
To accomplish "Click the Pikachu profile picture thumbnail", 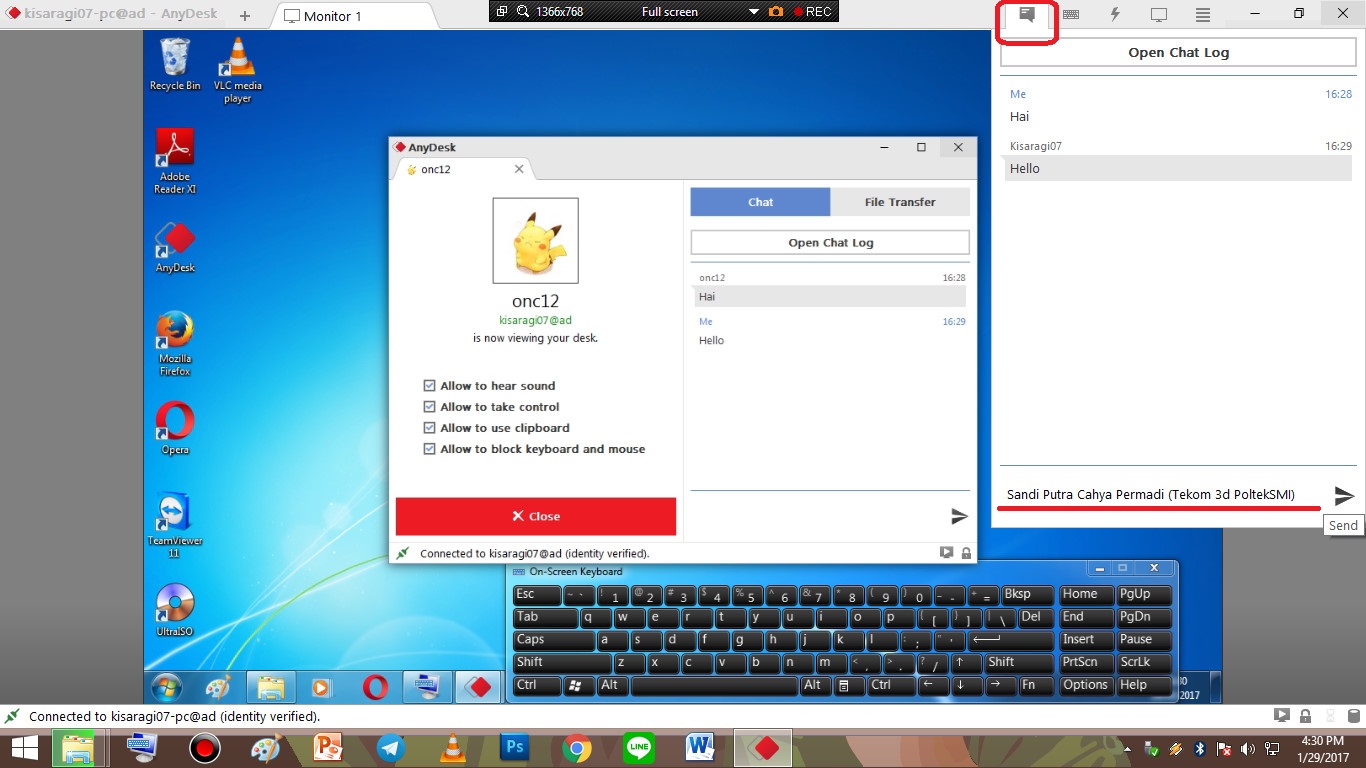I will tap(535, 241).
